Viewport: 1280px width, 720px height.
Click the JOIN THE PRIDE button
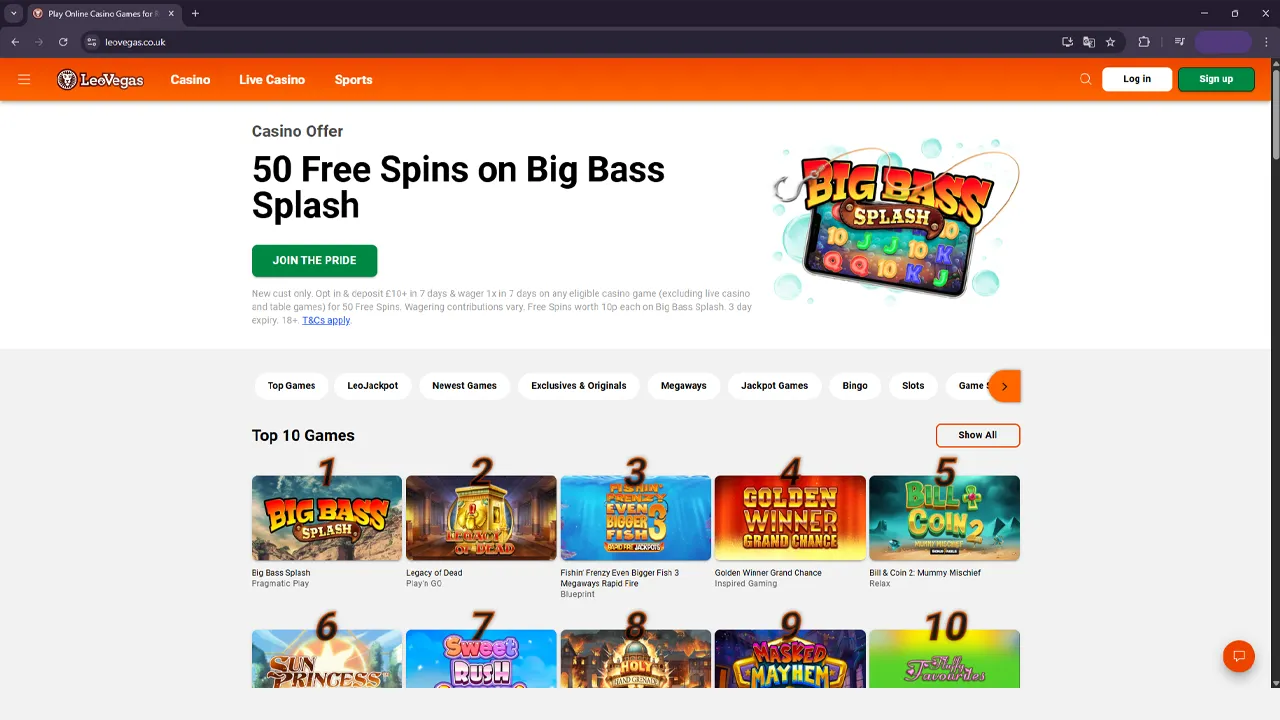(x=314, y=260)
